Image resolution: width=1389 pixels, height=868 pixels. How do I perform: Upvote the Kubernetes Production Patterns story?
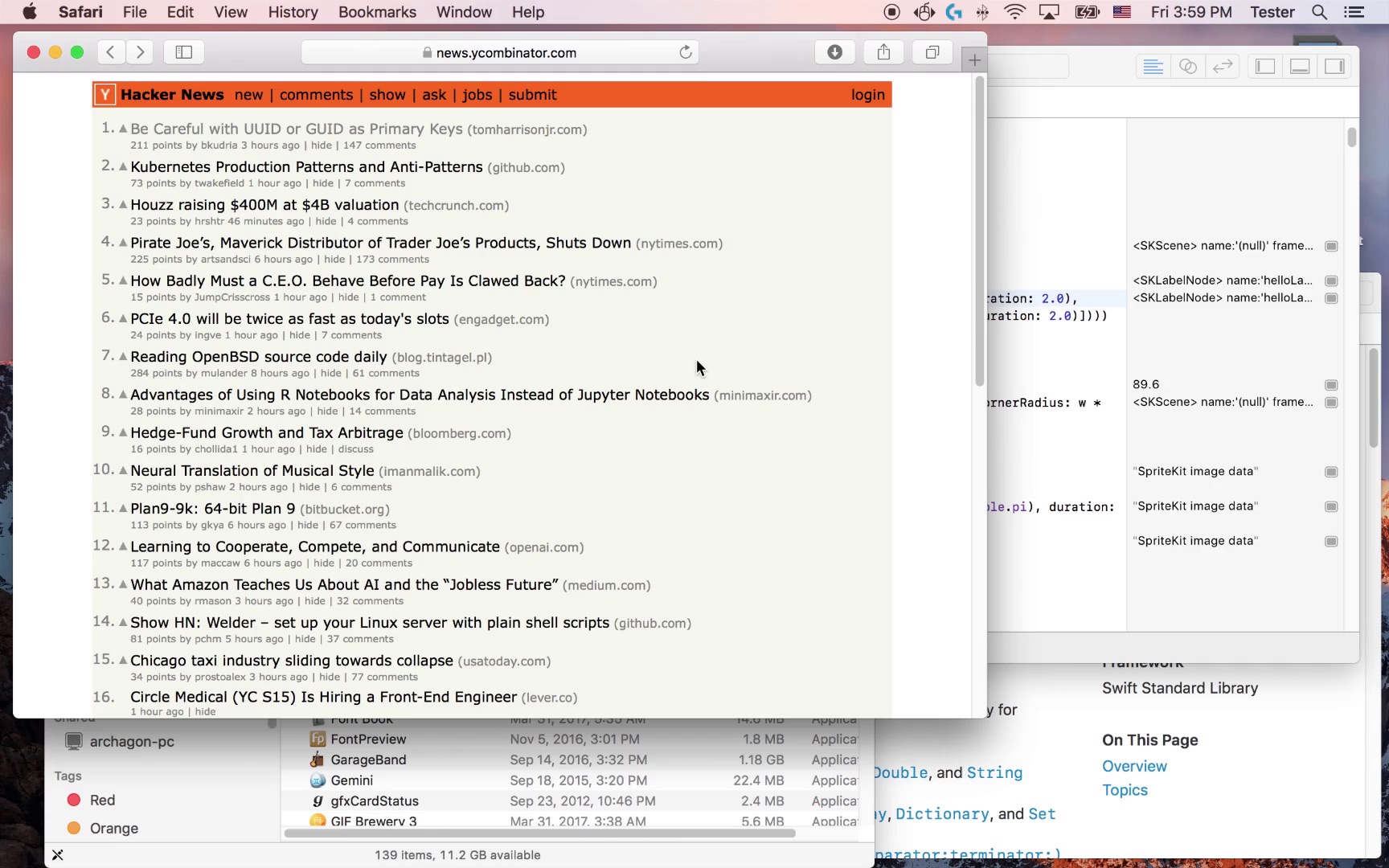[123, 166]
